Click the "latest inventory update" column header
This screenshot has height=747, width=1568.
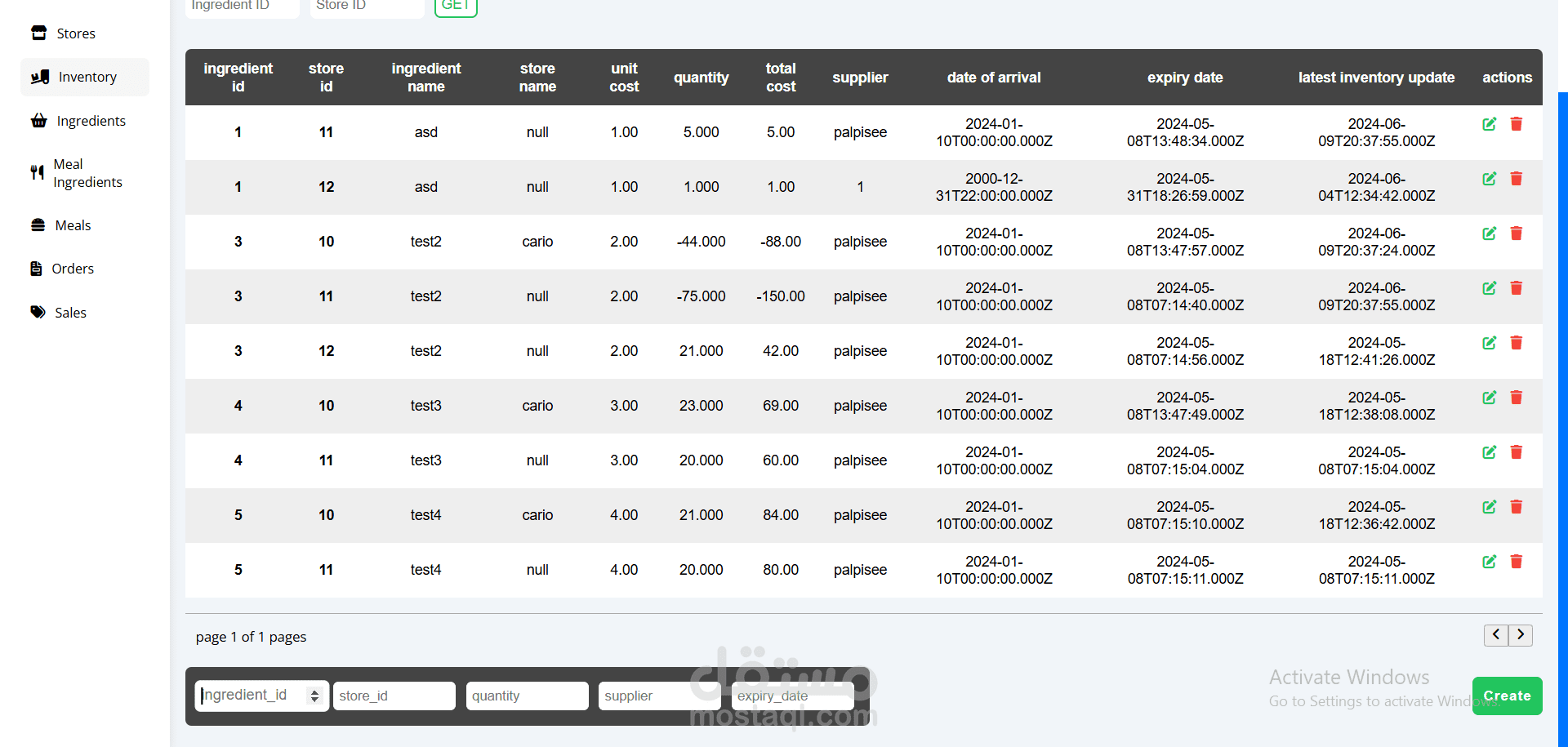[1376, 78]
